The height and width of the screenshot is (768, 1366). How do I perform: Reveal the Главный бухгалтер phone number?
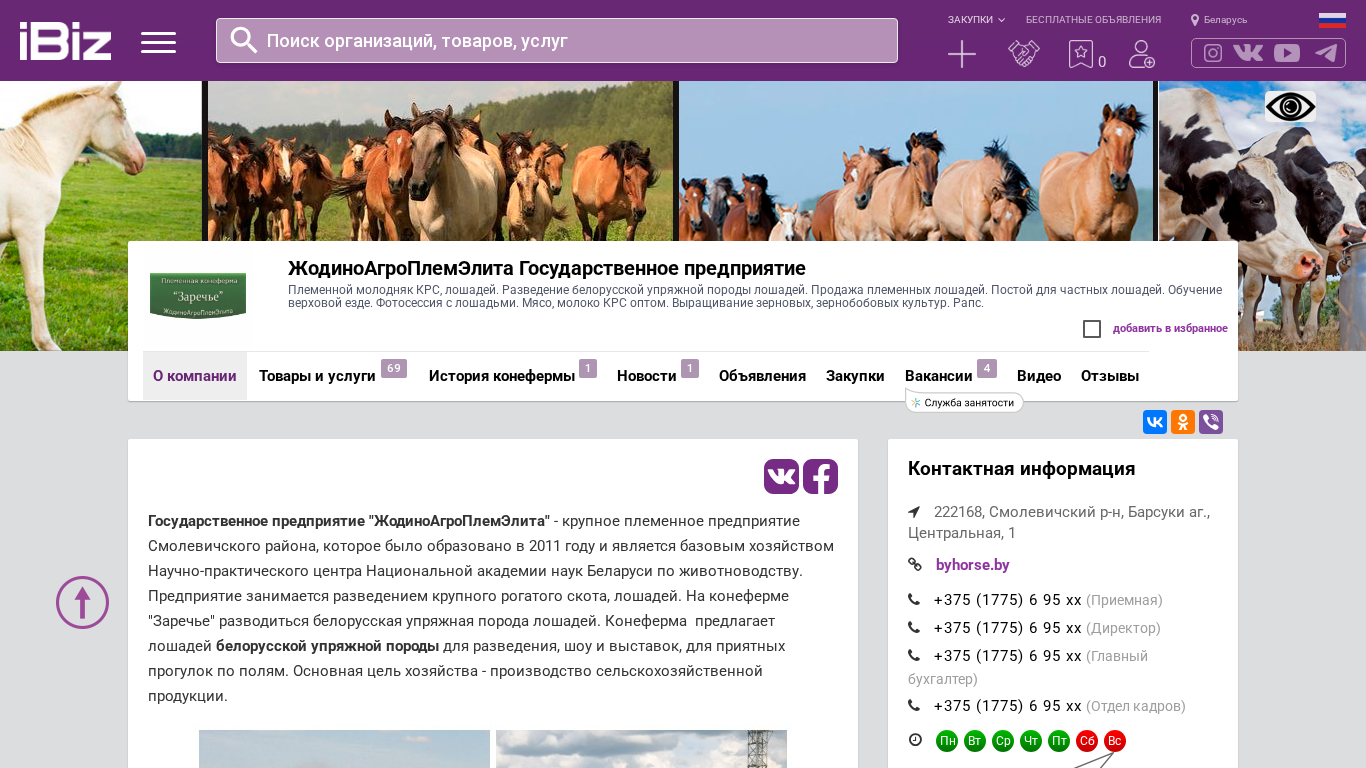pos(1007,656)
